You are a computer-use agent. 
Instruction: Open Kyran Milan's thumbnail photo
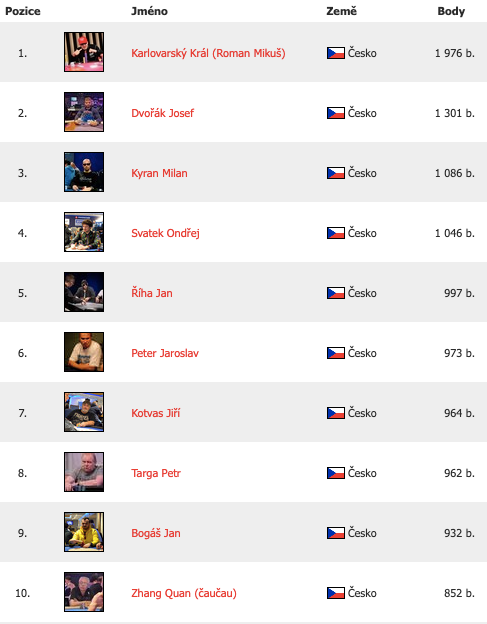(x=84, y=172)
